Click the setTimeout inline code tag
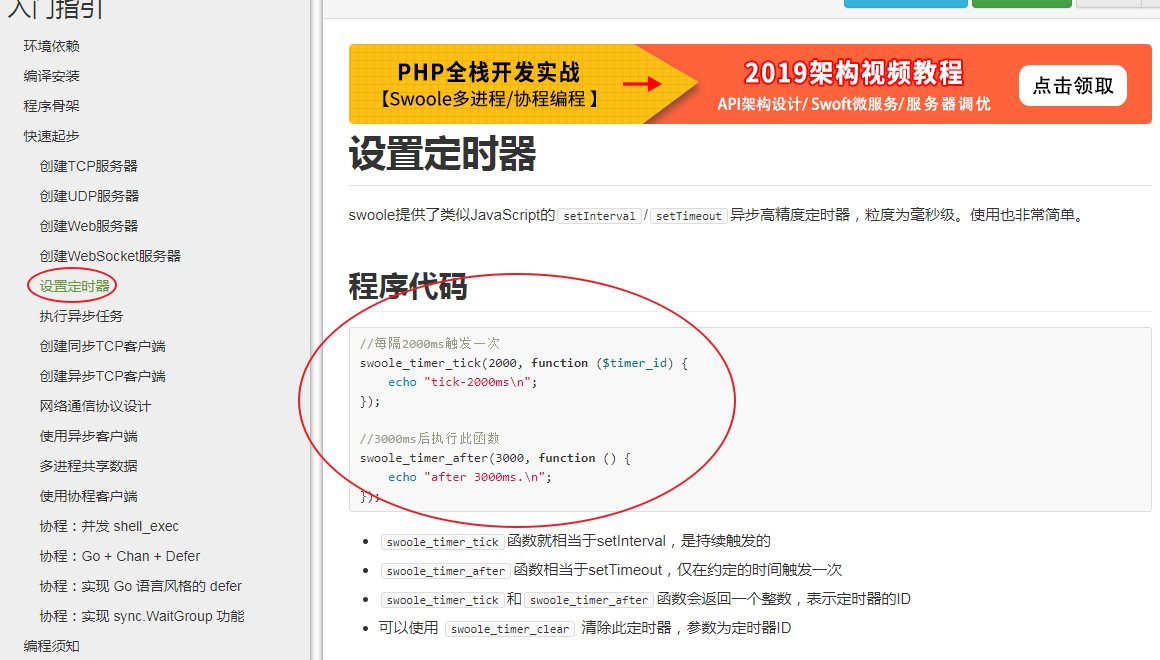 (689, 216)
